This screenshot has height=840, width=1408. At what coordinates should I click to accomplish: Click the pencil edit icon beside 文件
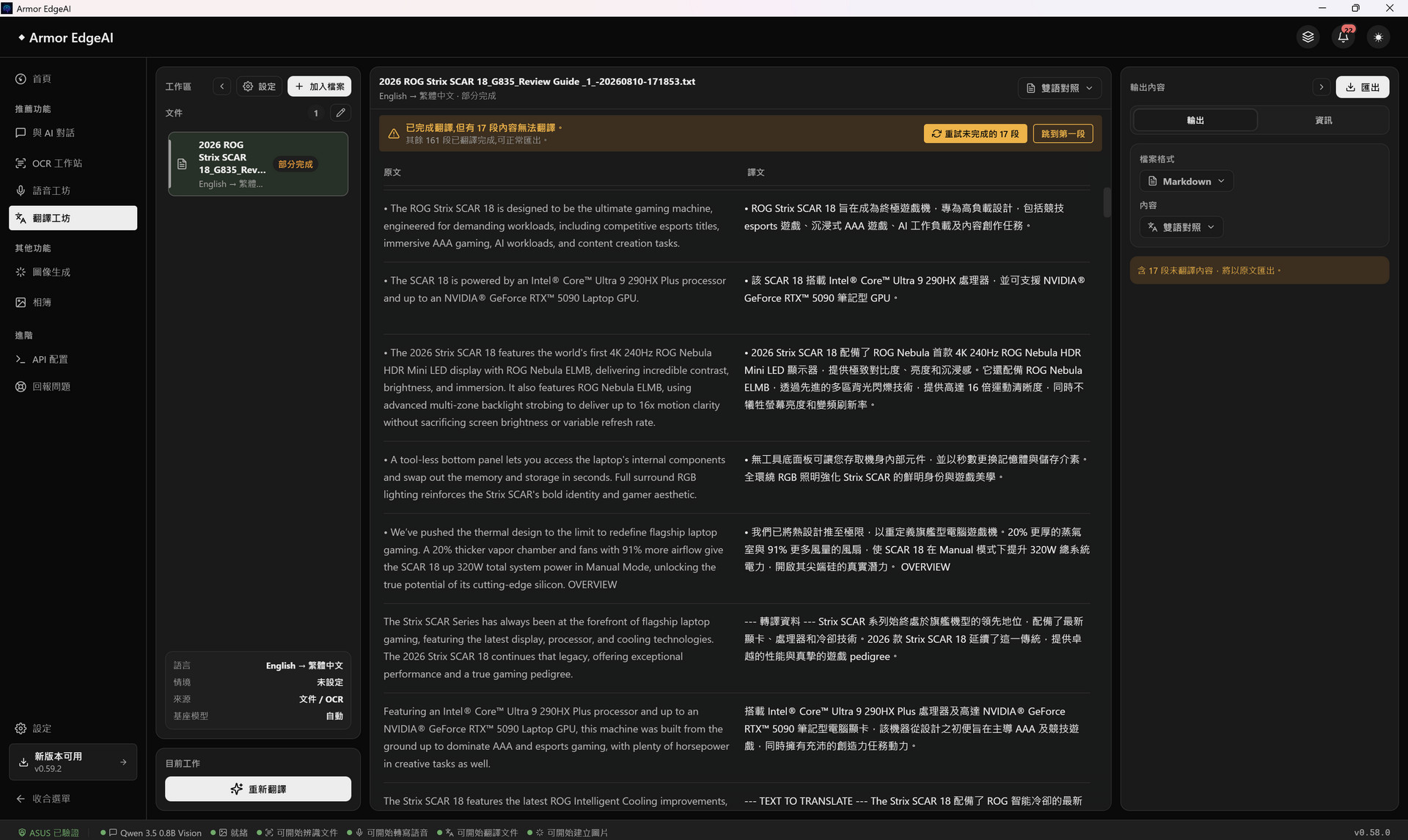tap(340, 113)
